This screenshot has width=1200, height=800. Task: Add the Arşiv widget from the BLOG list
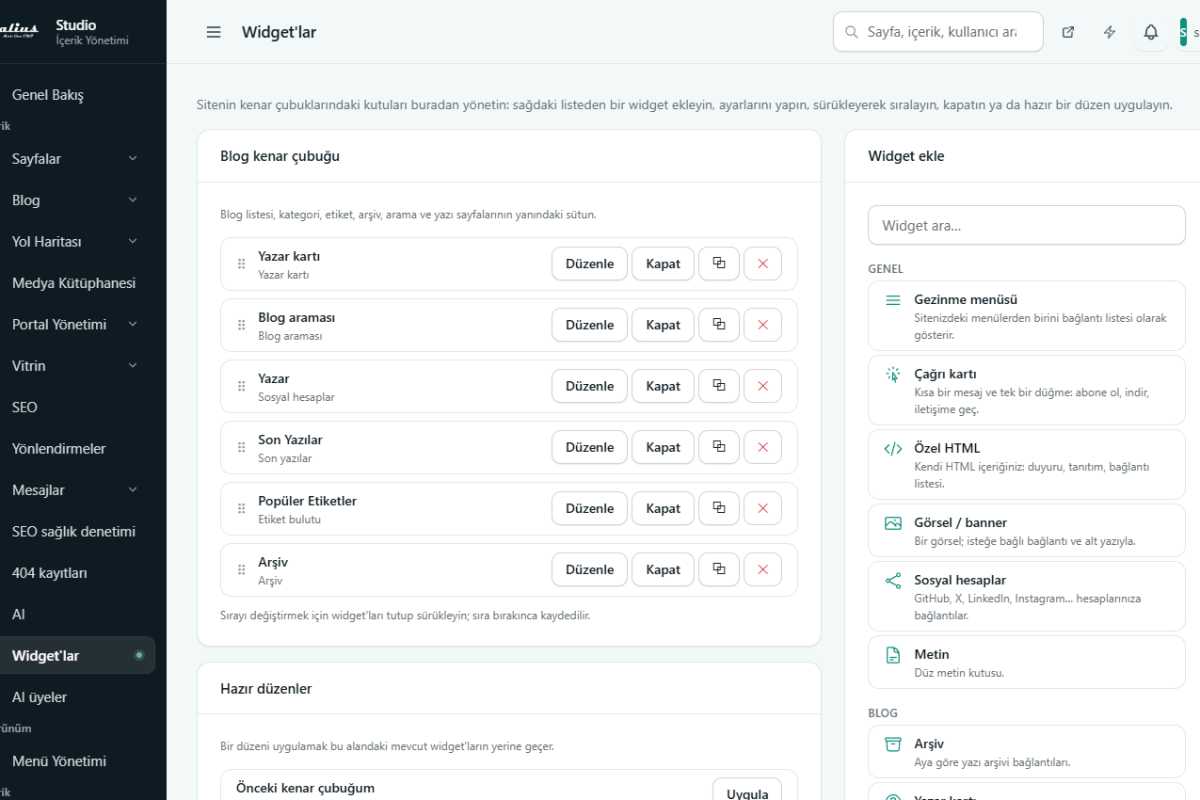(x=1027, y=752)
